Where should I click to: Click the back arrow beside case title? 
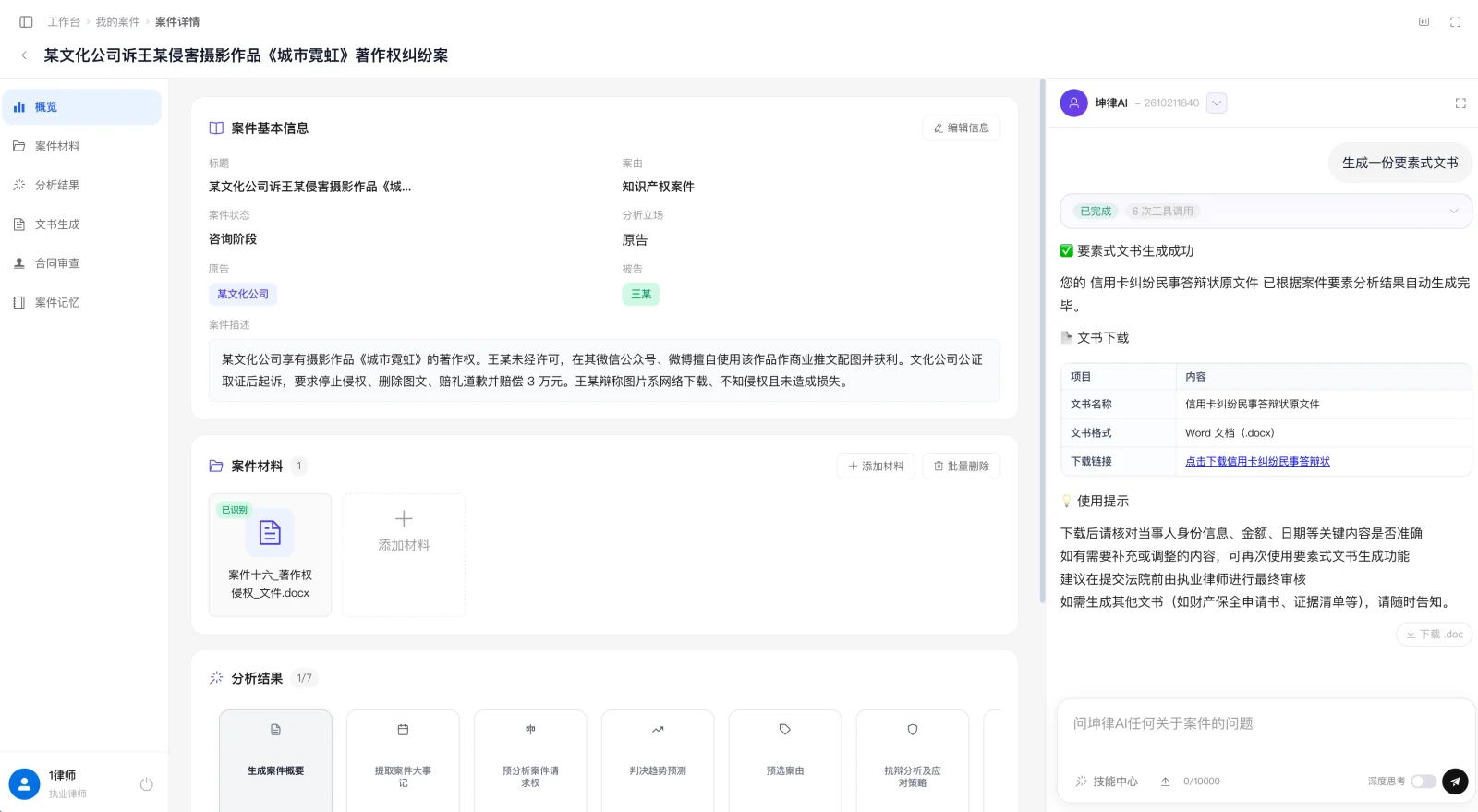[24, 55]
